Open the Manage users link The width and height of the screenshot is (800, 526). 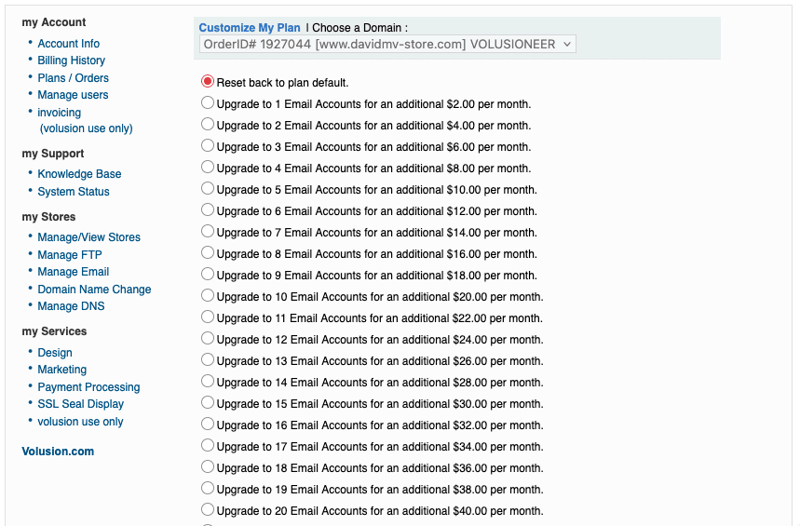coord(73,95)
